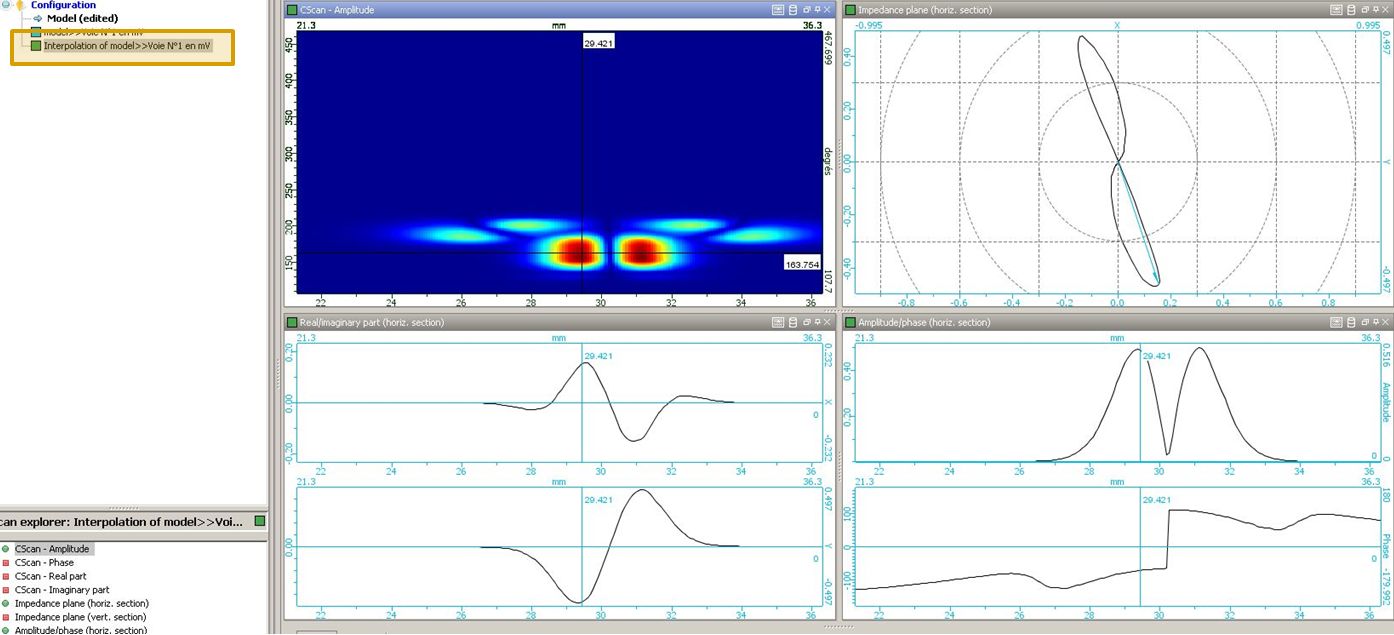Click data cylinder icon in Amplitude/phase header
1394x635 pixels.
pos(1351,322)
